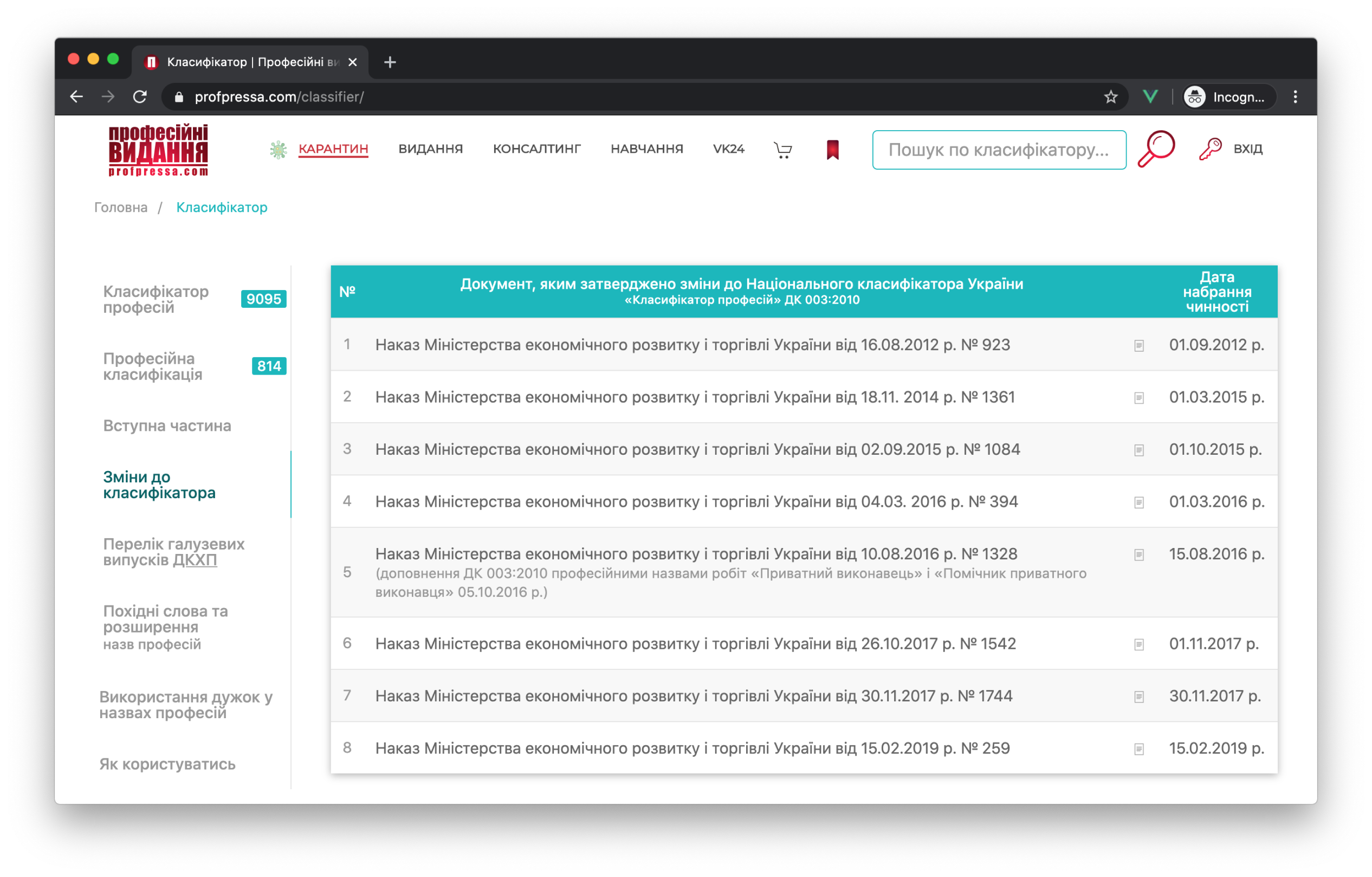Go to Вступна частина section

click(167, 425)
